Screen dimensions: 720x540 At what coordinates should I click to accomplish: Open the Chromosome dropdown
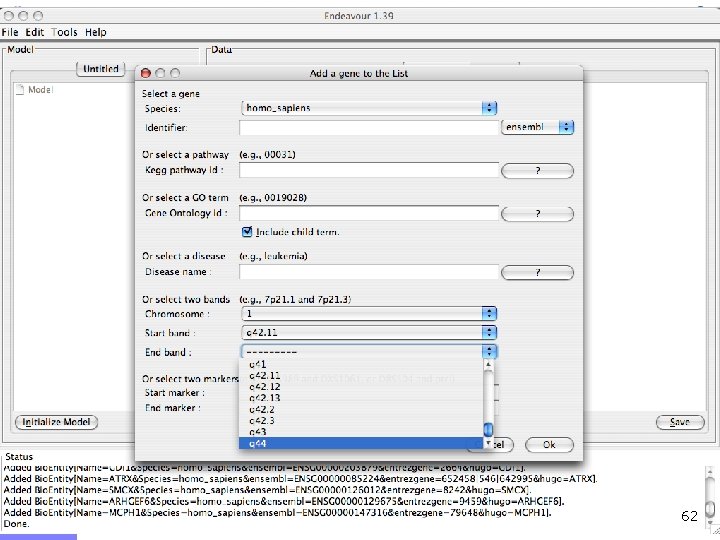click(x=369, y=314)
